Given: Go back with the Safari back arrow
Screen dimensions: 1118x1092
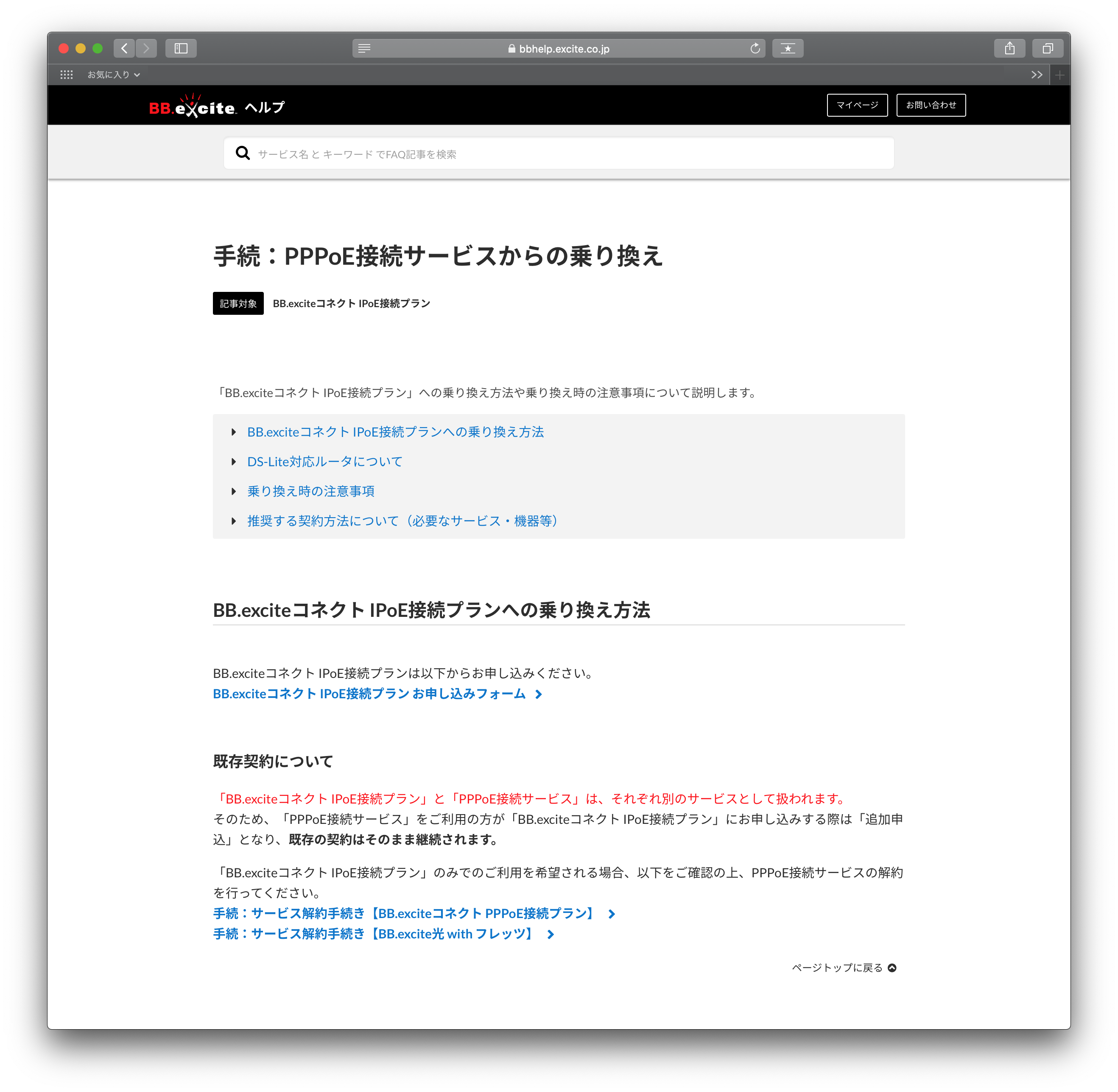Looking at the screenshot, I should tap(124, 49).
